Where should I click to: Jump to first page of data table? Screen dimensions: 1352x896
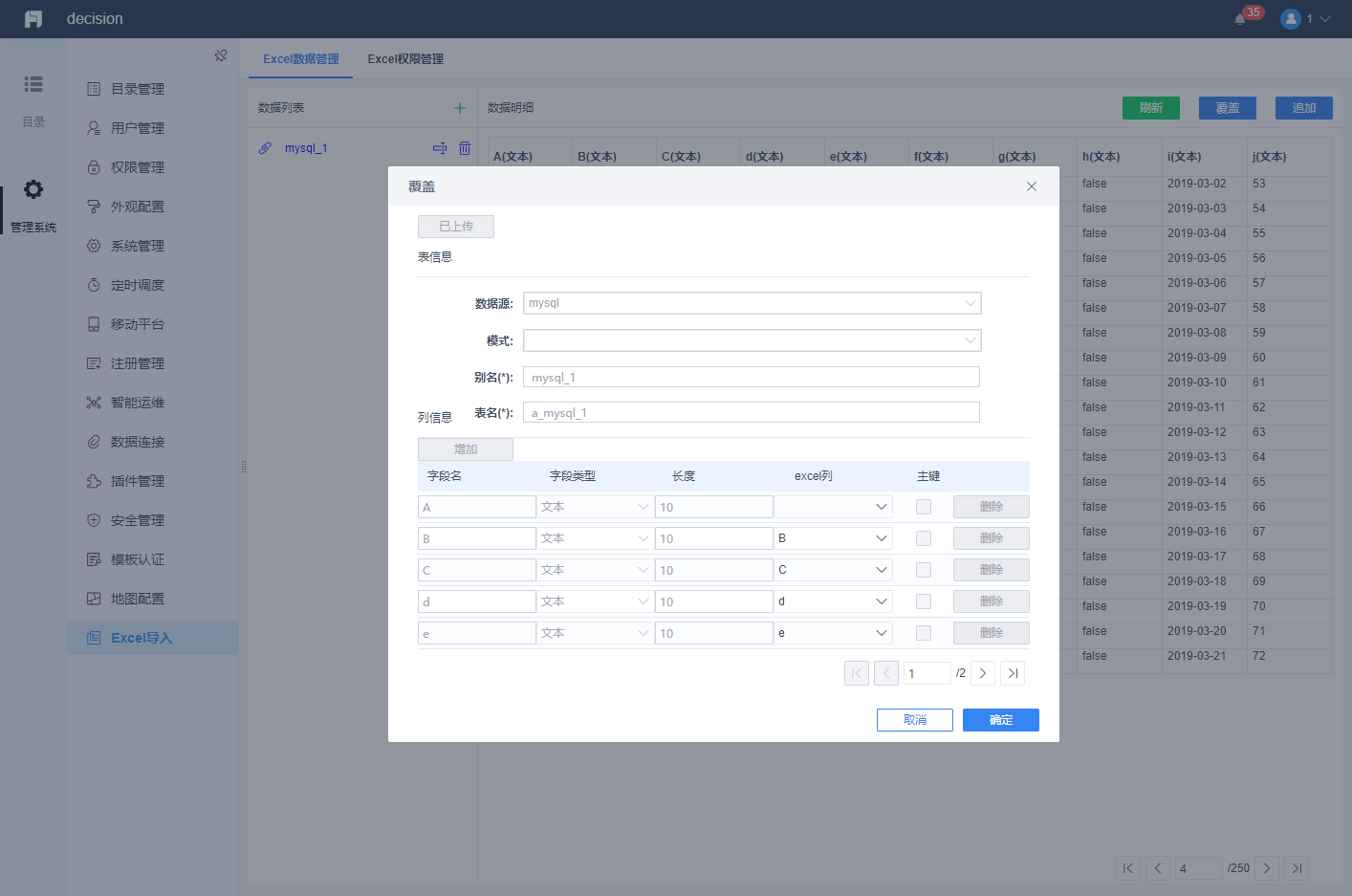pos(1128,868)
